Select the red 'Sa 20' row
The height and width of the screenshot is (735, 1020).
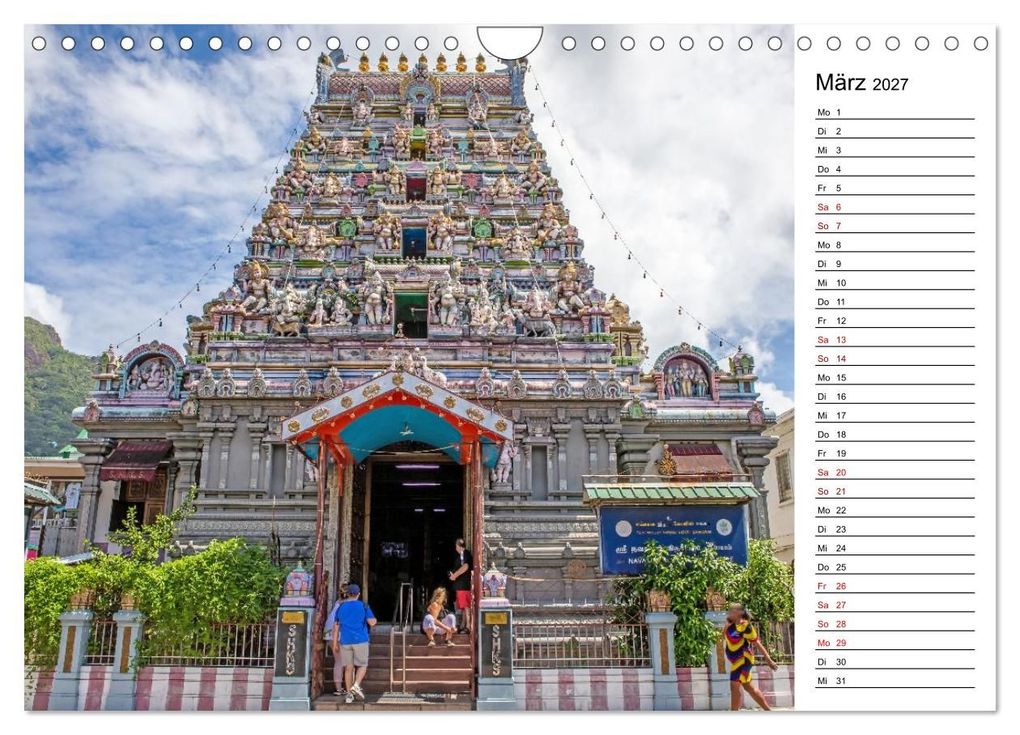click(x=895, y=472)
